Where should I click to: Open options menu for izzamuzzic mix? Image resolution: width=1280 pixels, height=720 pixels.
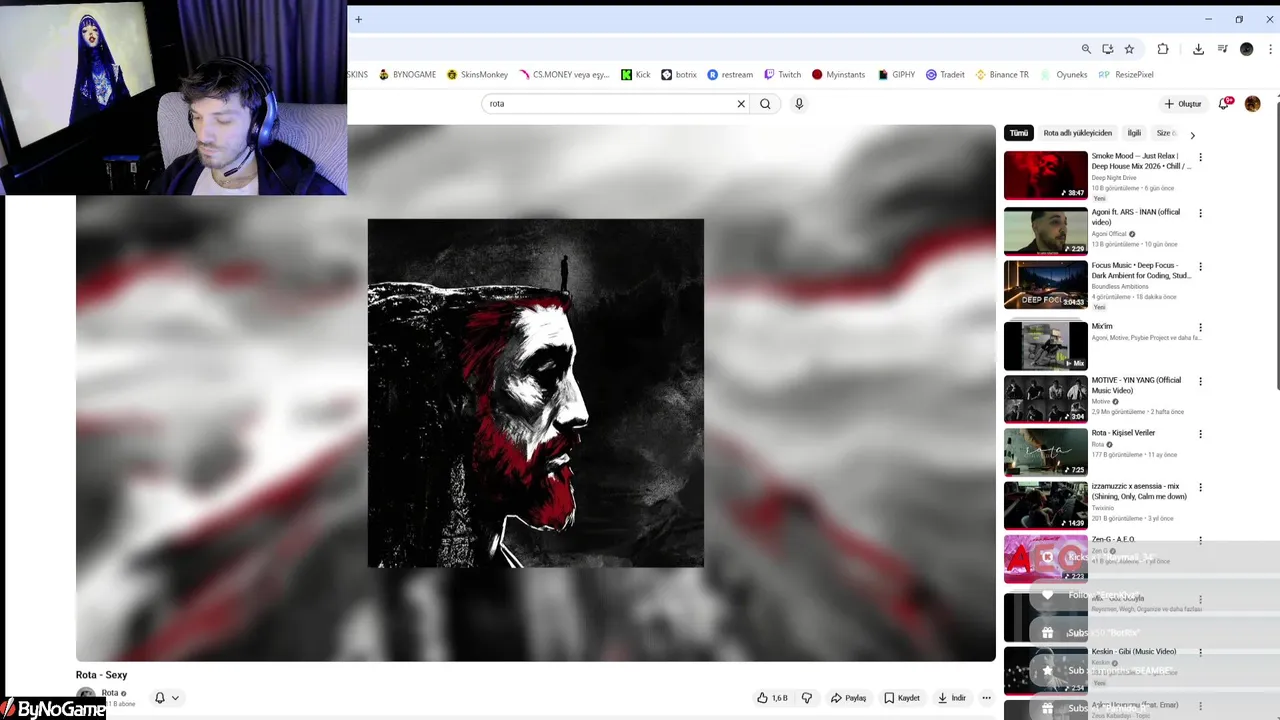pyautogui.click(x=1200, y=487)
